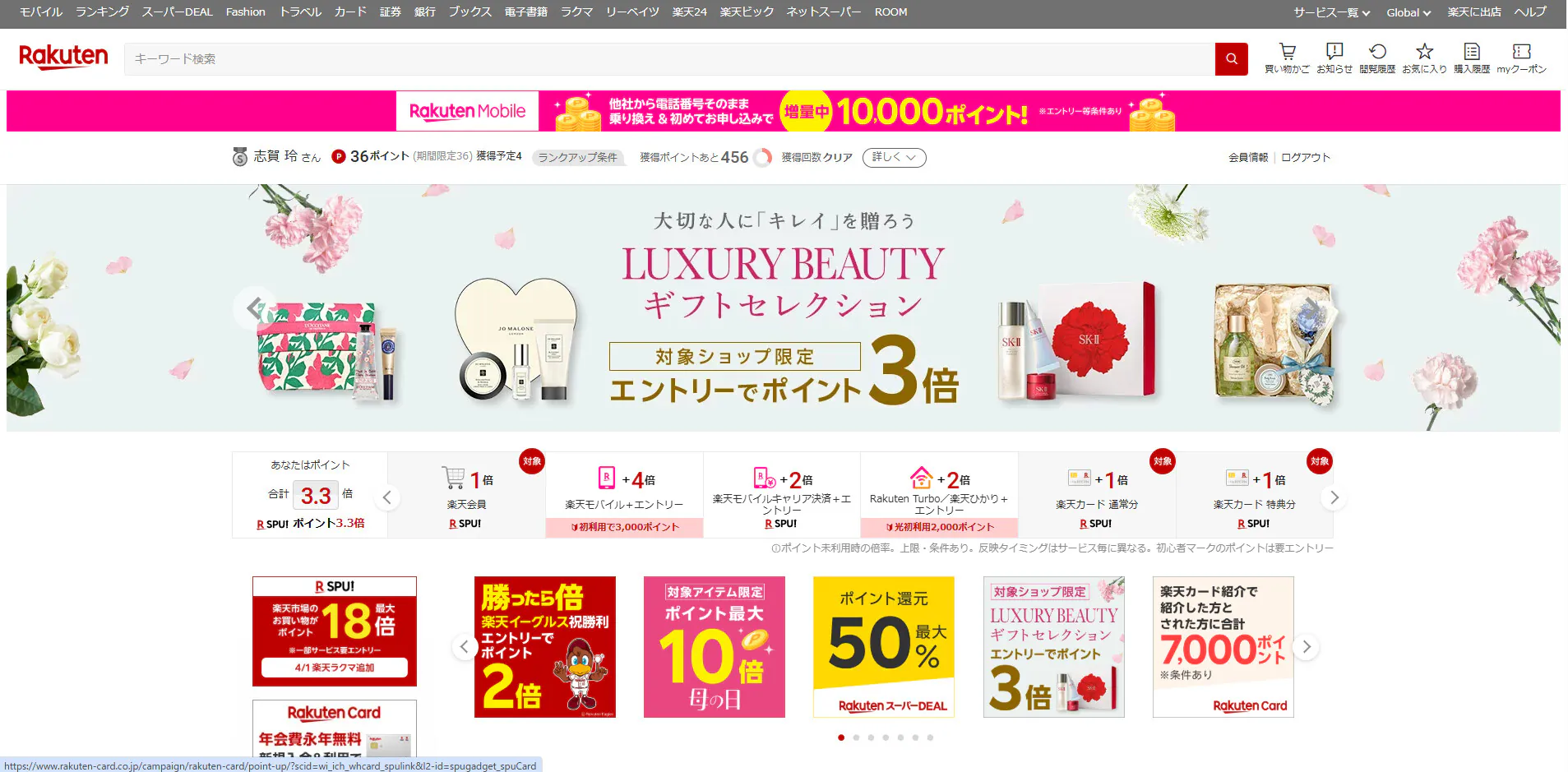Click the 楽天カード 特典分 SPU tile
This screenshot has height=772, width=1568.
(1254, 495)
